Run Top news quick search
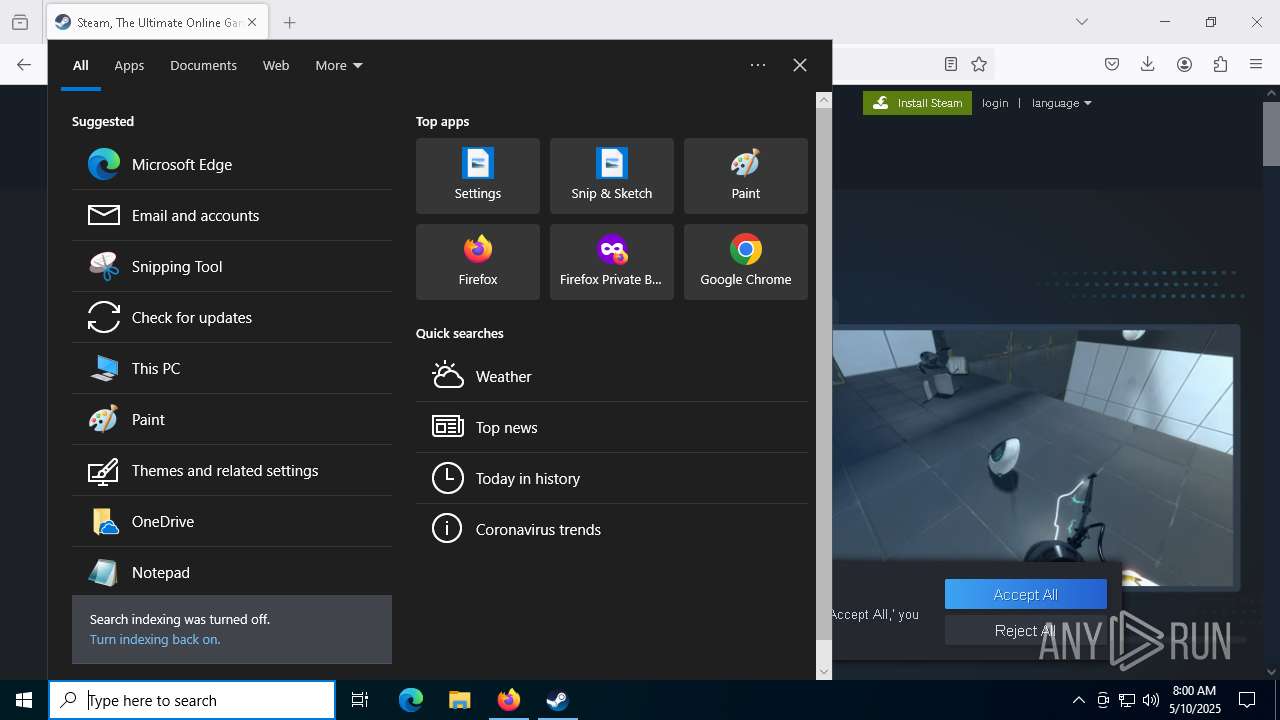 [x=612, y=427]
